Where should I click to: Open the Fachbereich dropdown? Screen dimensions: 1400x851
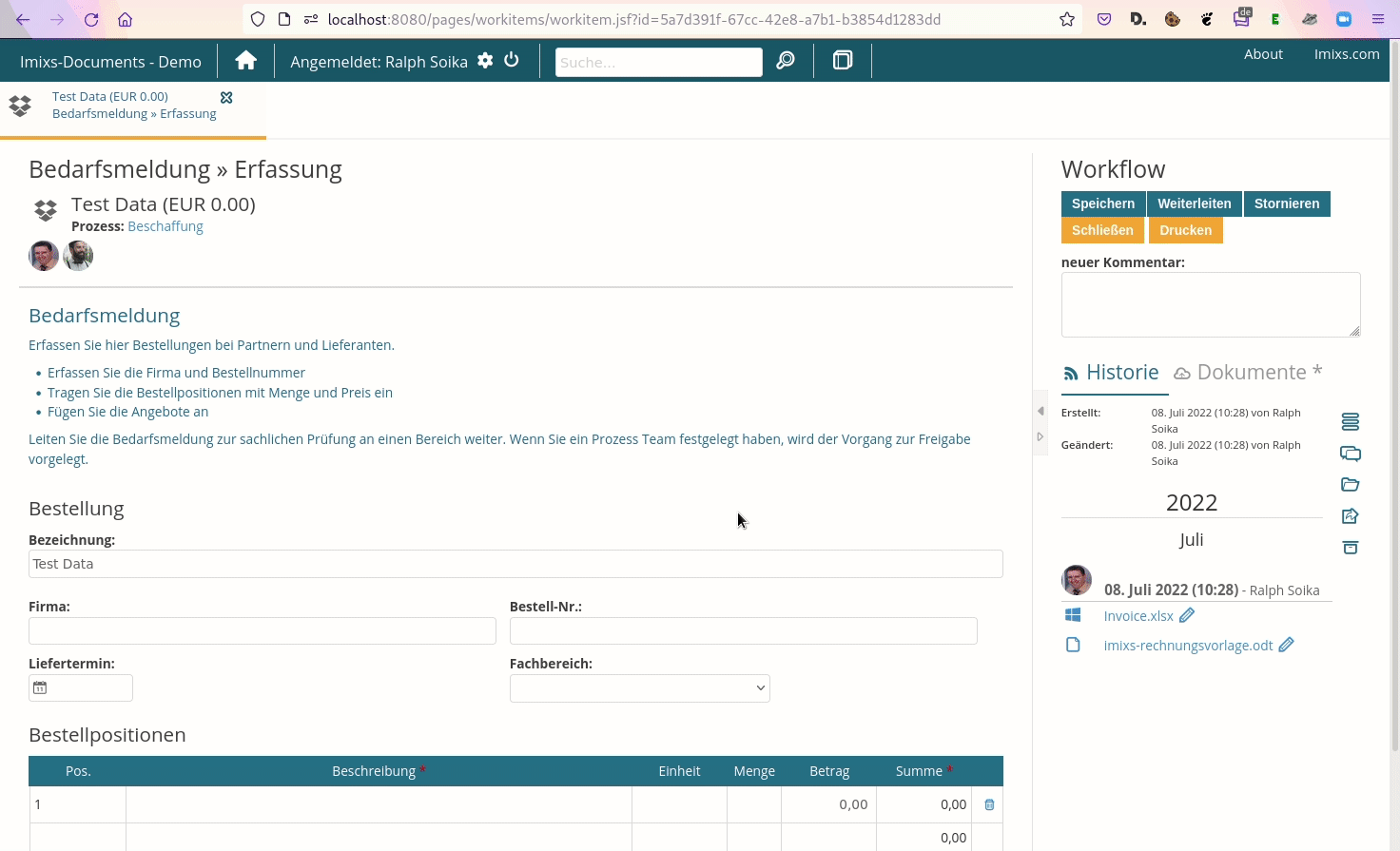tap(639, 688)
